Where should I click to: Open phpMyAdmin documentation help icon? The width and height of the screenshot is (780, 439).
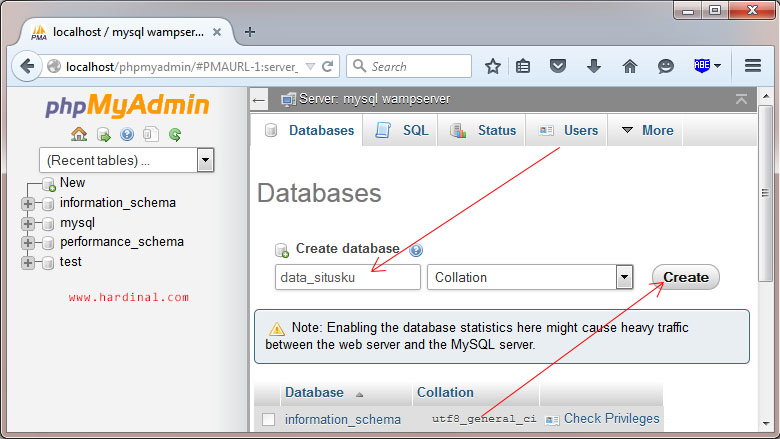[127, 134]
